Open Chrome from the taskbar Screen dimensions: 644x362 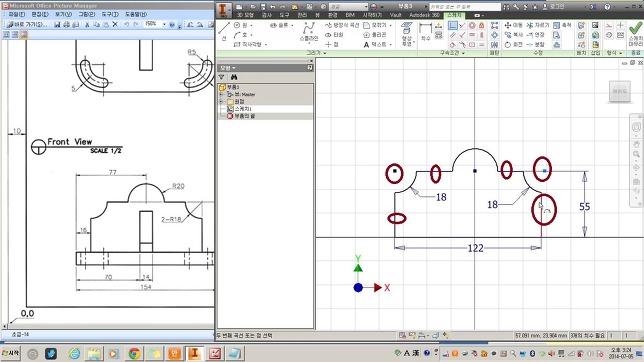[x=134, y=353]
